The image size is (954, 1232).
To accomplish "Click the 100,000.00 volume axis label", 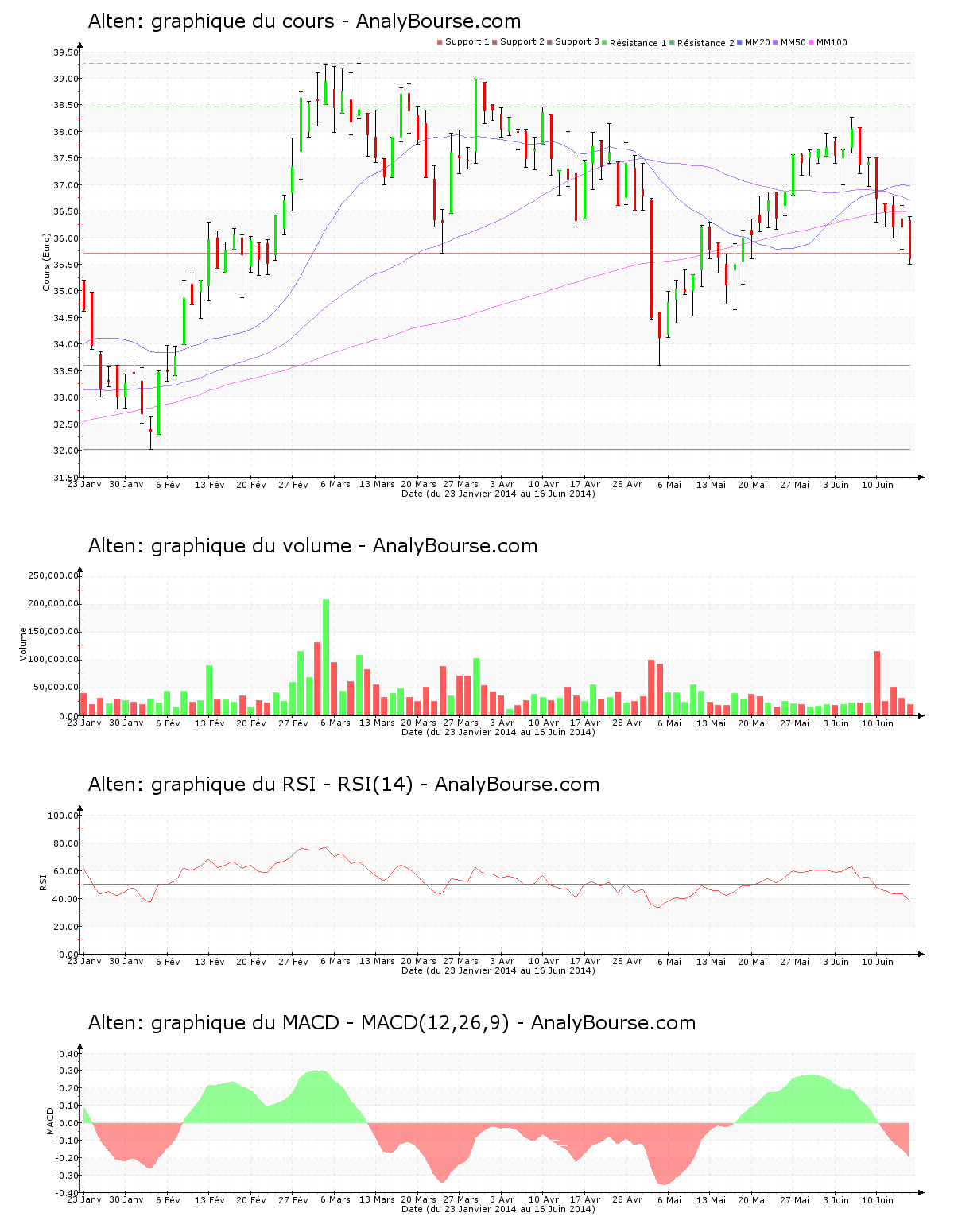I will [53, 660].
